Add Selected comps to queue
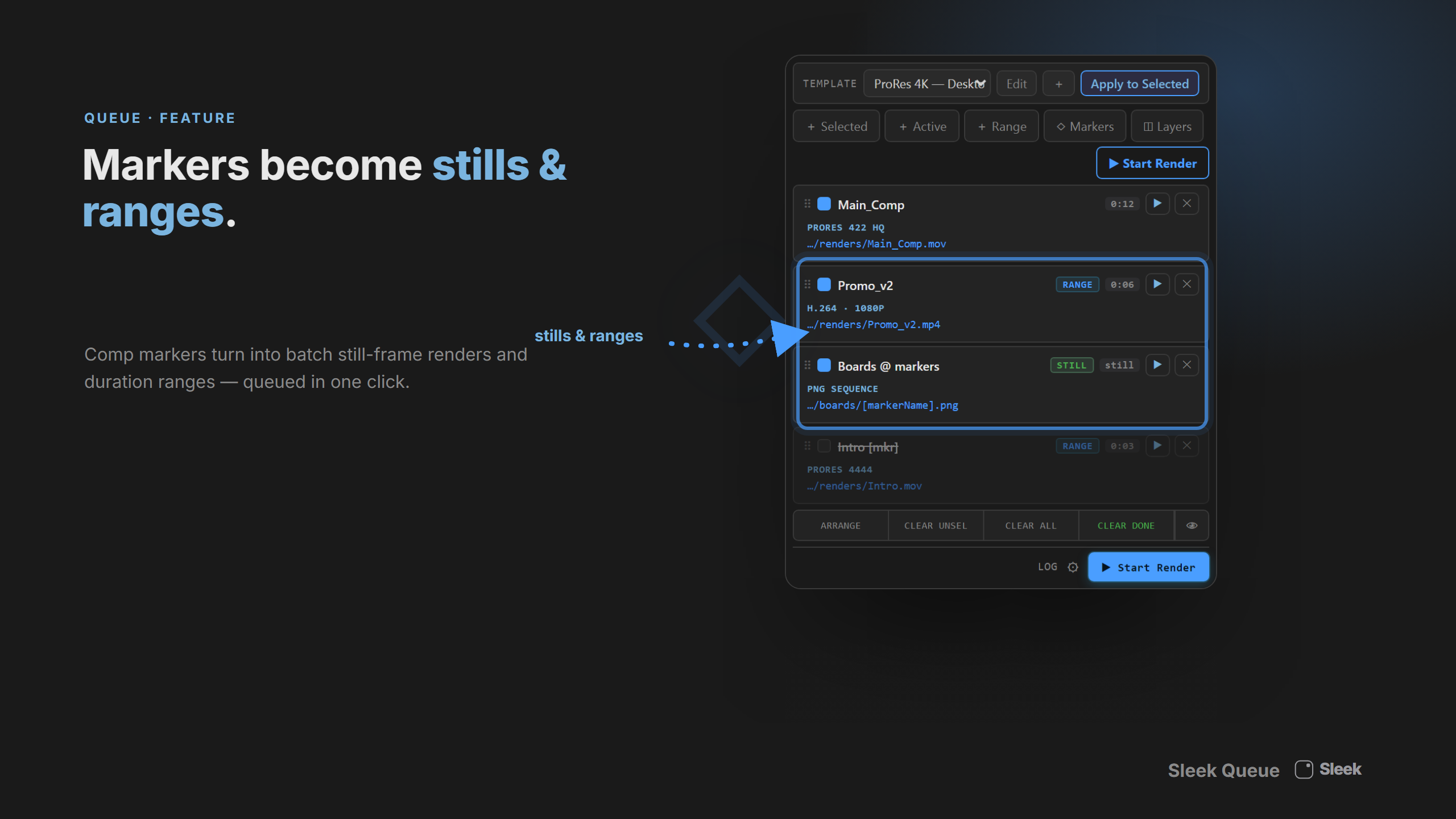 click(837, 126)
